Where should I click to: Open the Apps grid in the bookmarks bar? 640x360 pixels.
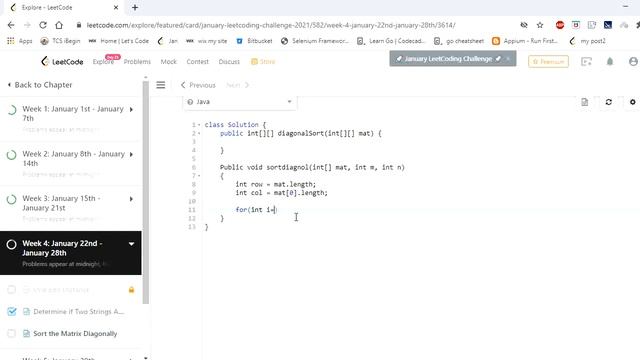(20, 41)
